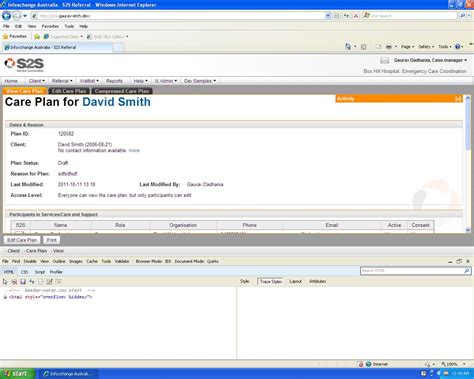Click the Home navigation item
This screenshot has height=379, width=474.
(11, 81)
